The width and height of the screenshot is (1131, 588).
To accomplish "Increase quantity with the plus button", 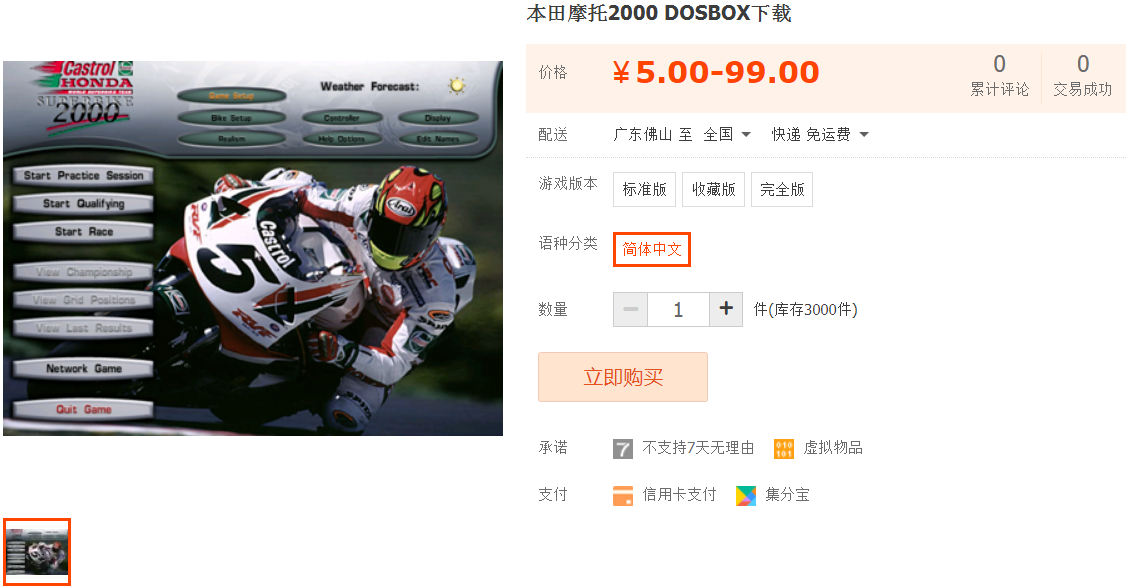I will [x=726, y=310].
